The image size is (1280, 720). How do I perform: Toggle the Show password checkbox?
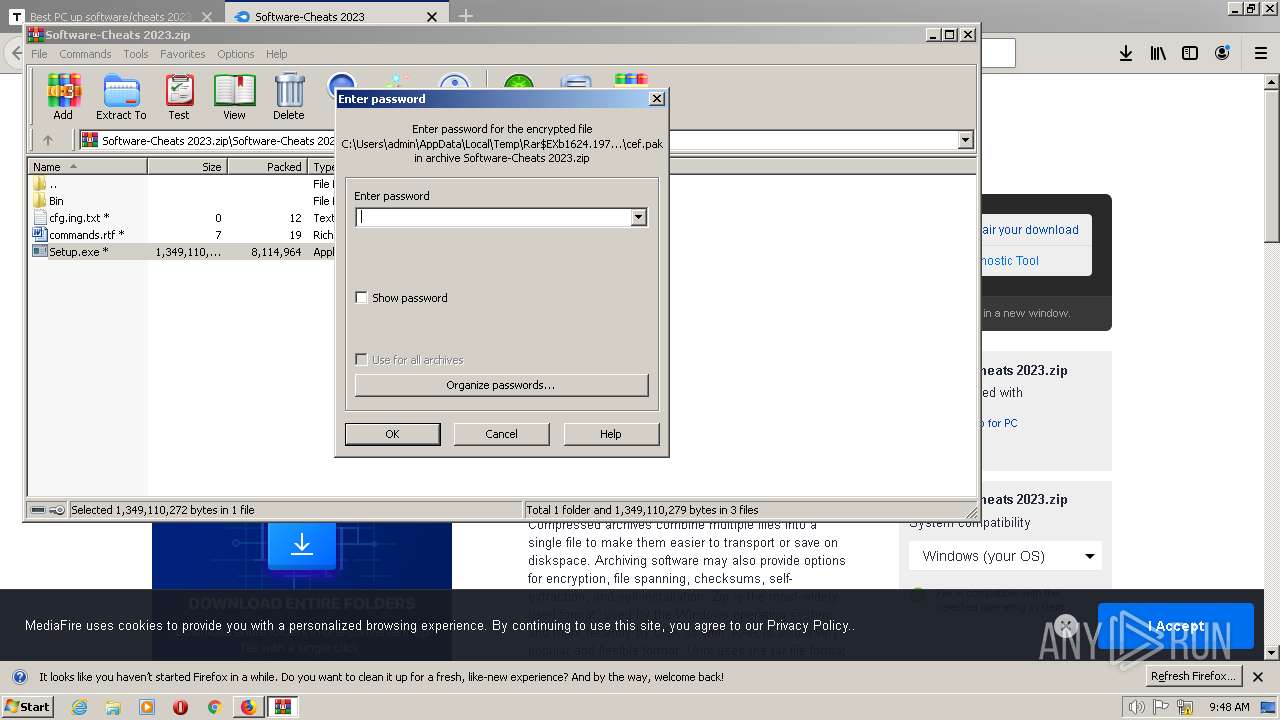pyautogui.click(x=361, y=298)
